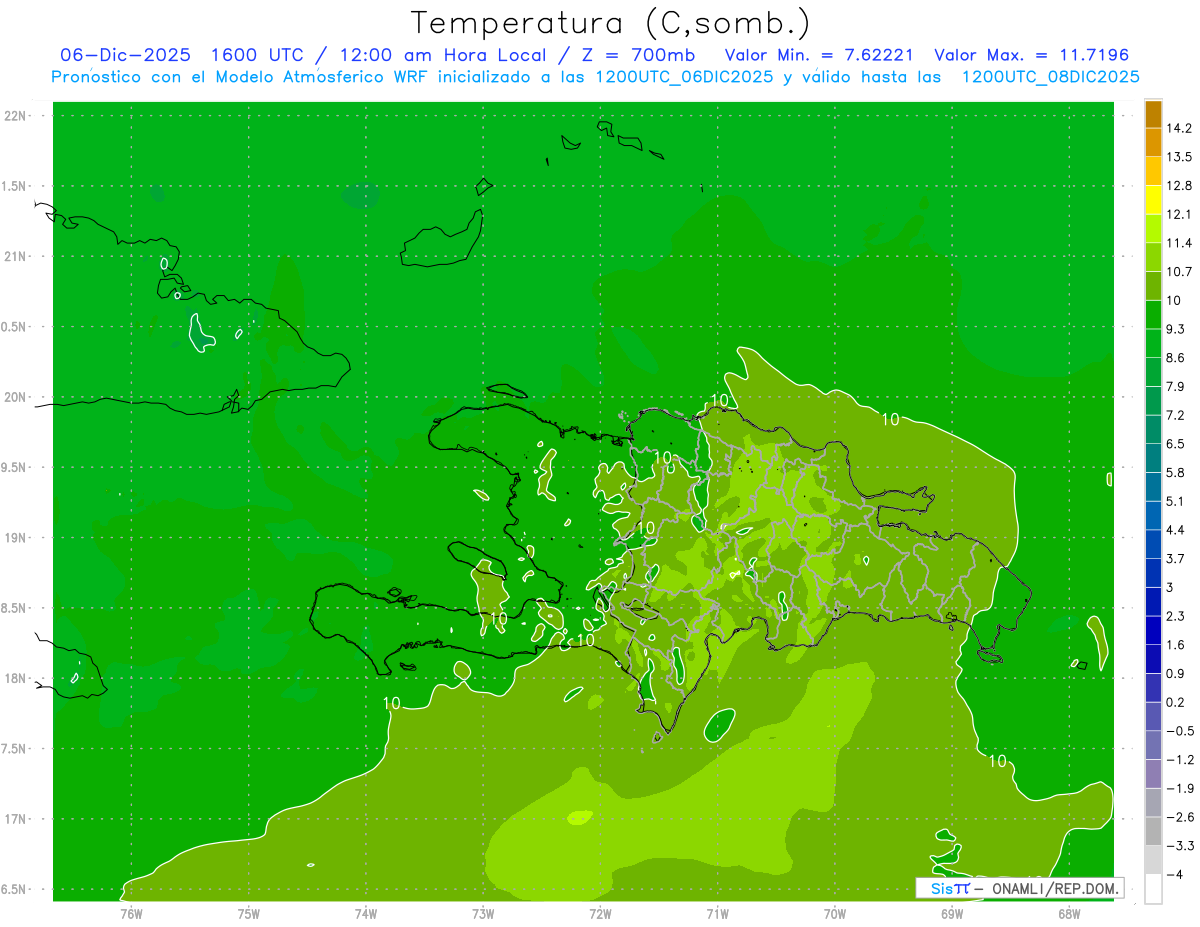Click the 68W longitude axis label
This screenshot has width=1200, height=927.
[x=1069, y=913]
